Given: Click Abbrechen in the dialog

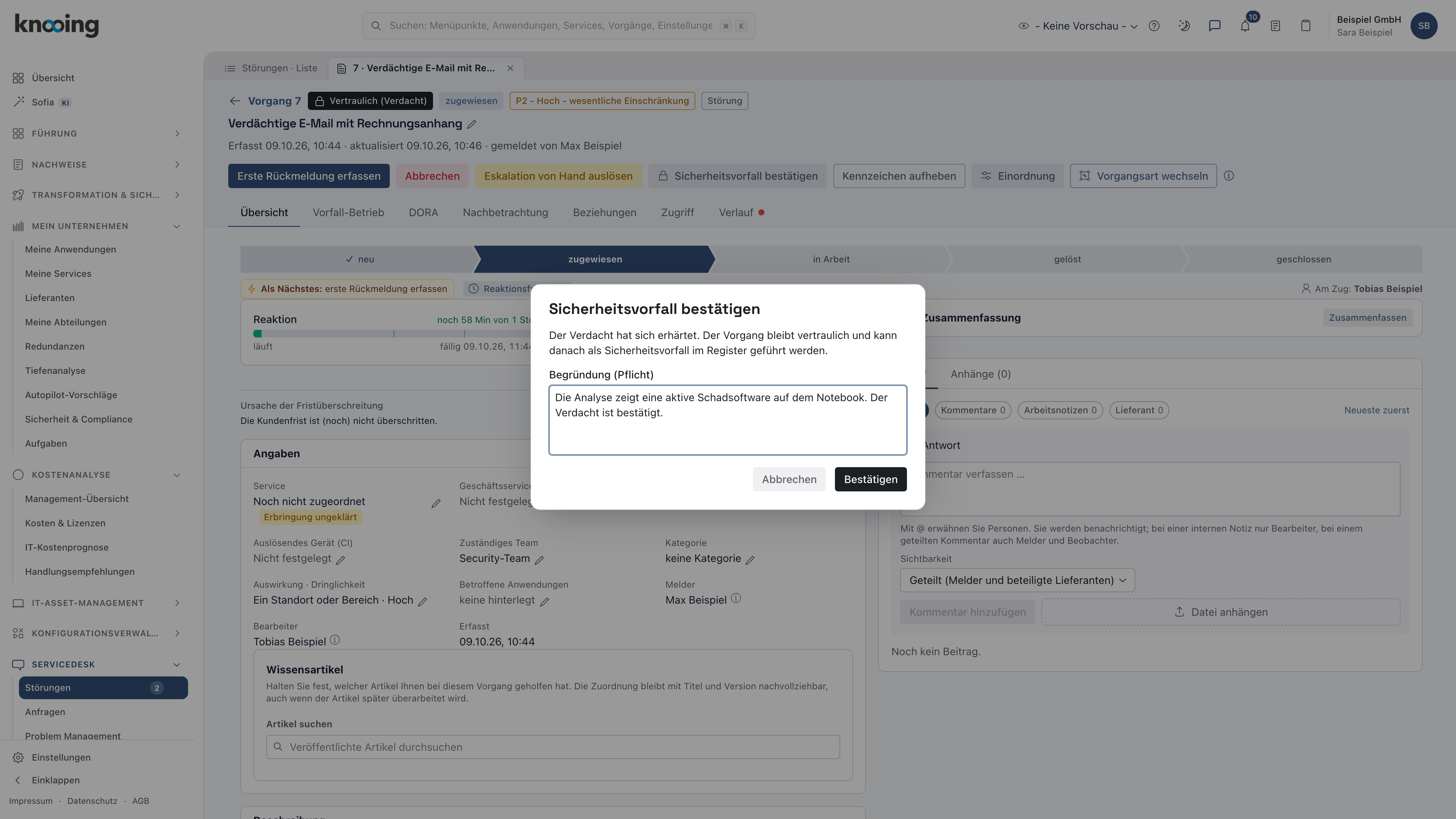Looking at the screenshot, I should tap(789, 479).
